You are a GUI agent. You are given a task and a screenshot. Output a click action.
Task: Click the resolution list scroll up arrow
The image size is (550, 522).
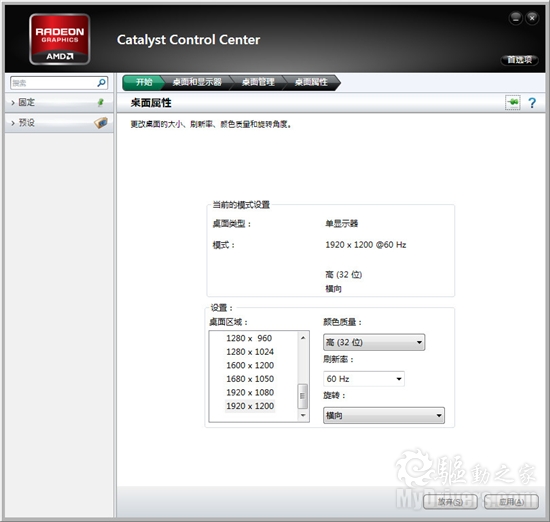tap(303, 338)
